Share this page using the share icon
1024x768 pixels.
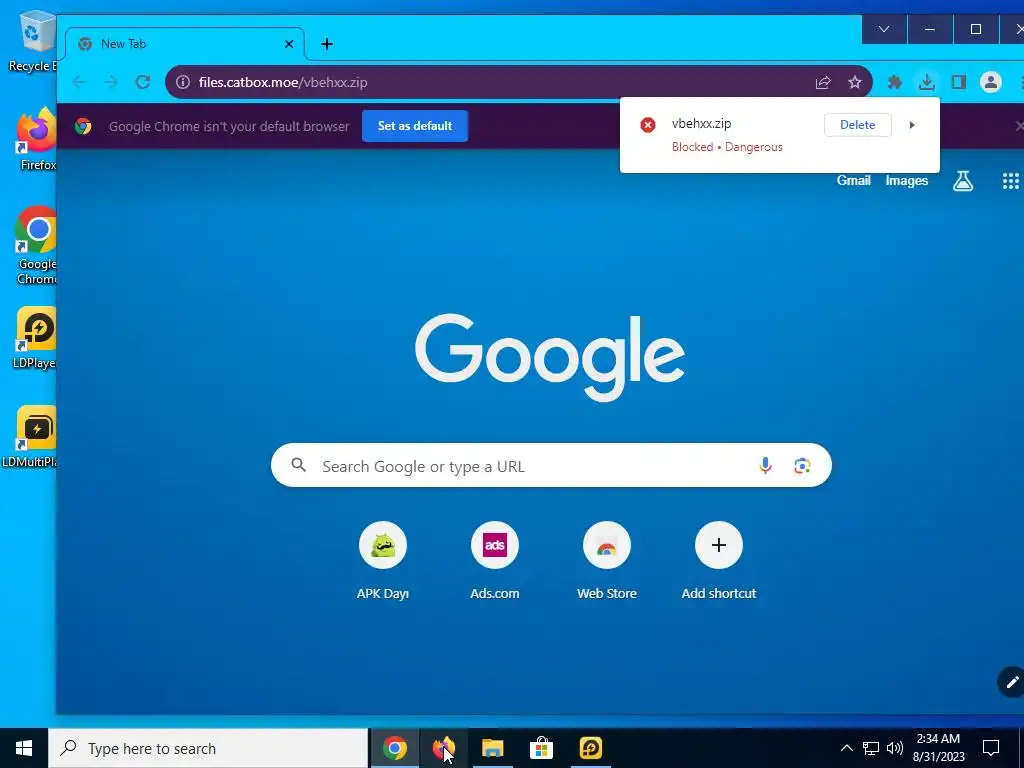pos(823,82)
